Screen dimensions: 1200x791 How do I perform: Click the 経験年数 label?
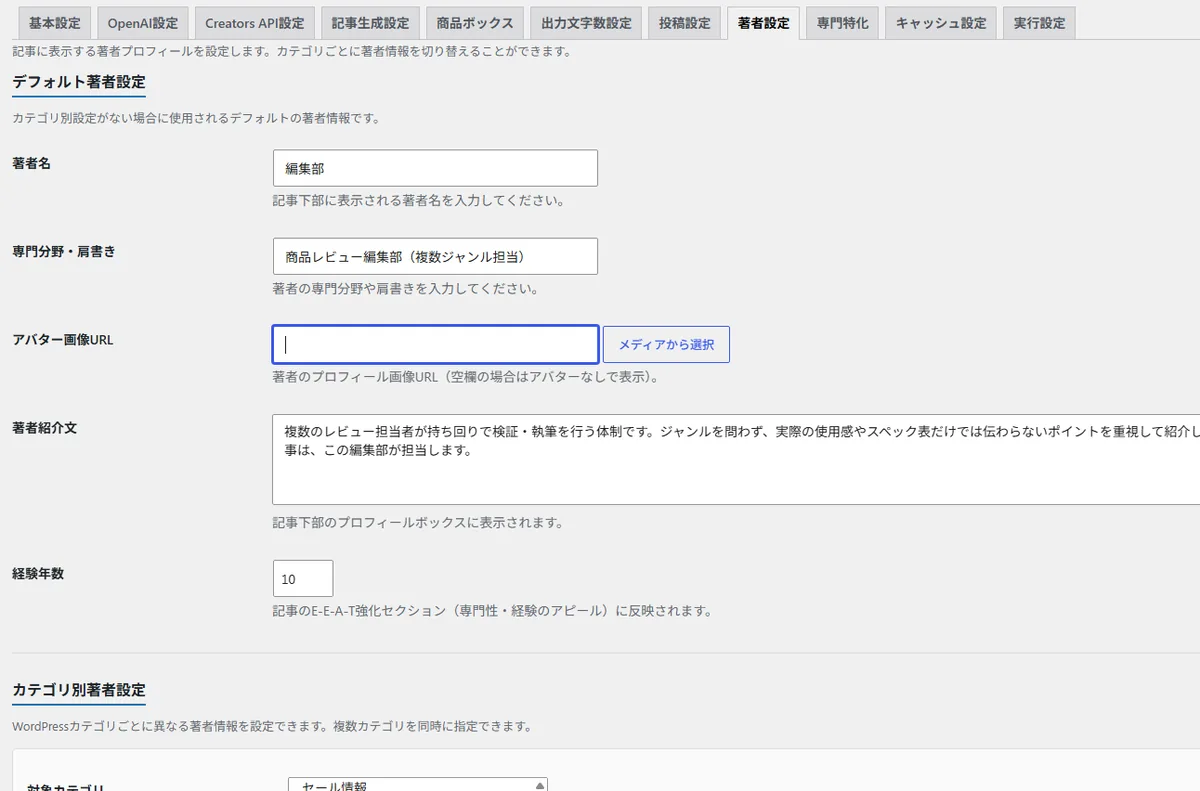[38, 573]
